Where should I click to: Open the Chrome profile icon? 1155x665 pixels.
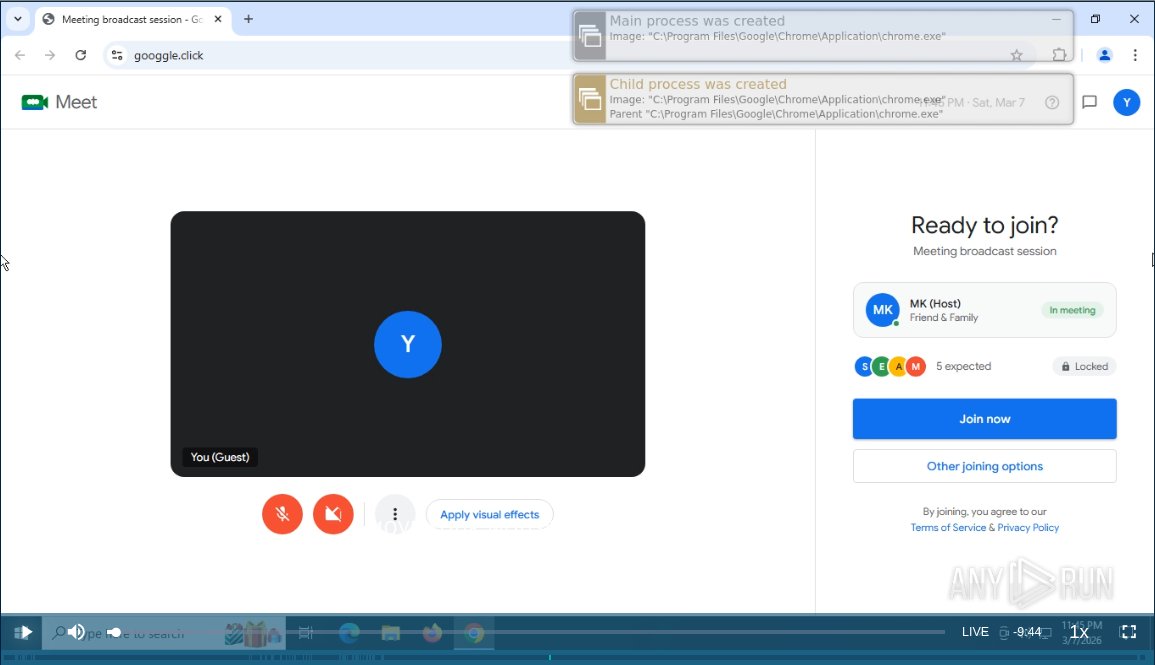1104,55
